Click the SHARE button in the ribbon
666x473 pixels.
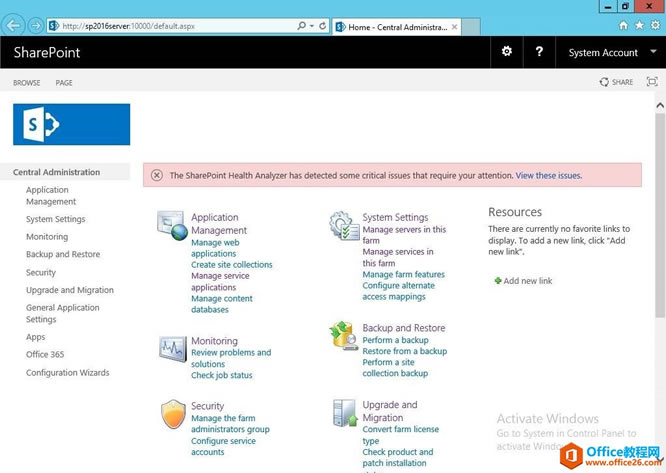coord(616,82)
